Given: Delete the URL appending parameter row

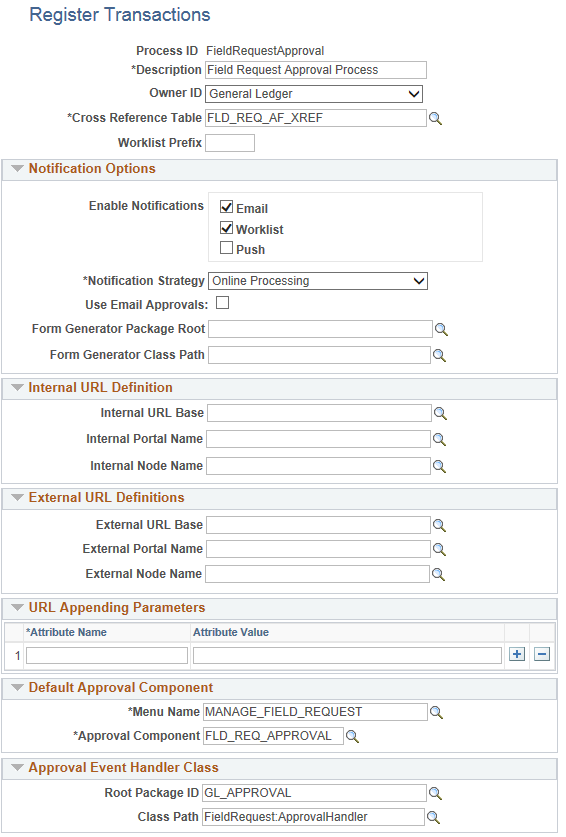Looking at the screenshot, I should [542, 654].
